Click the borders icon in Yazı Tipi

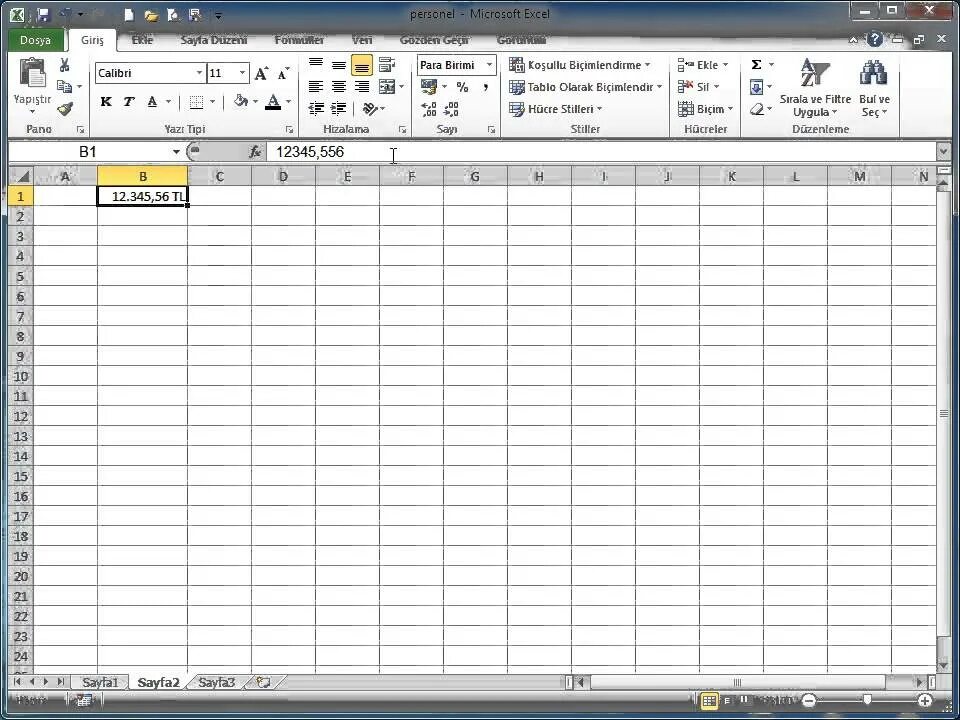pos(196,102)
